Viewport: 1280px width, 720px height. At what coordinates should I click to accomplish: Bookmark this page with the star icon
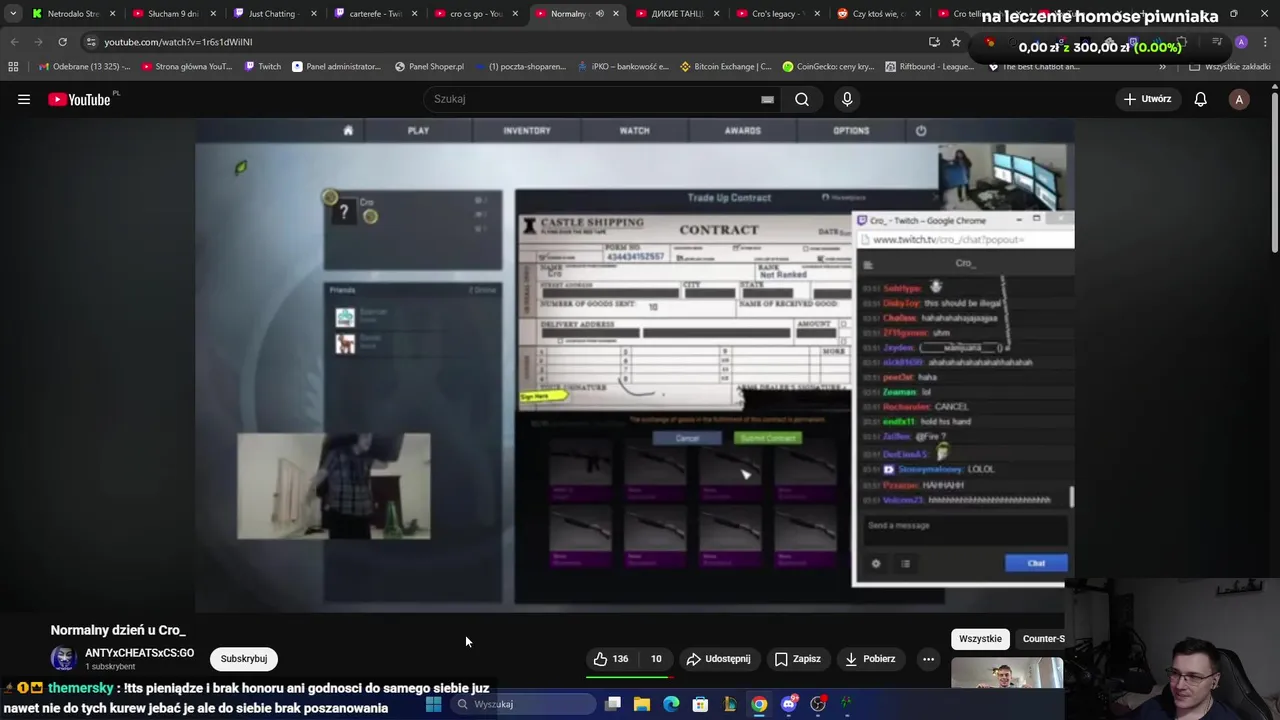pos(956,42)
